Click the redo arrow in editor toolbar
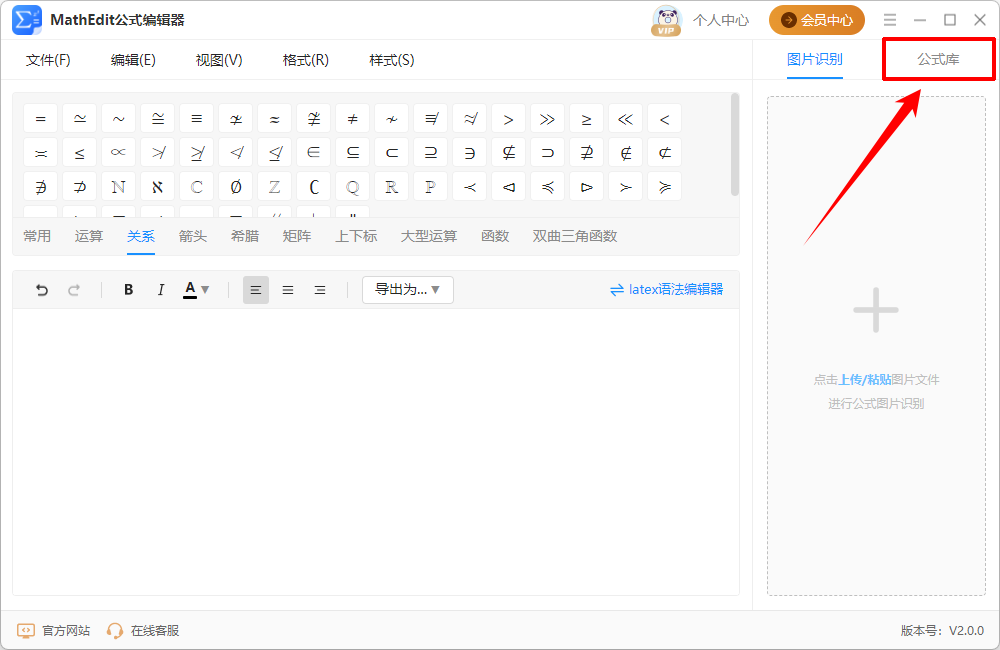 [74, 290]
